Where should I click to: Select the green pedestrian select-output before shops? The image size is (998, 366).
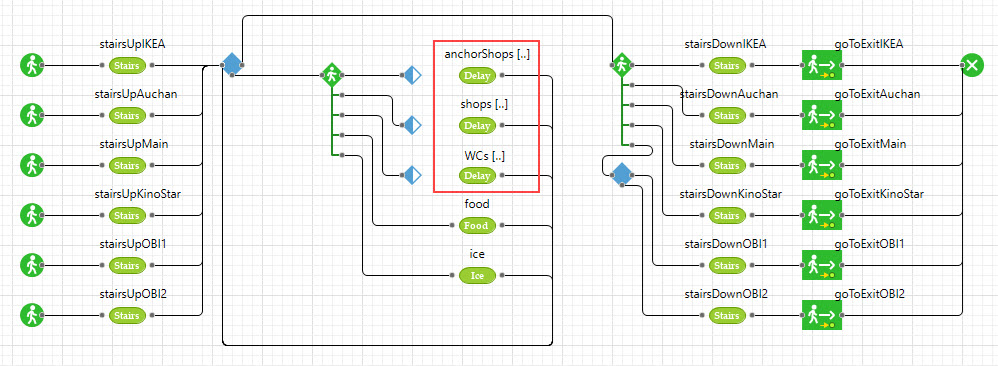pyautogui.click(x=332, y=75)
